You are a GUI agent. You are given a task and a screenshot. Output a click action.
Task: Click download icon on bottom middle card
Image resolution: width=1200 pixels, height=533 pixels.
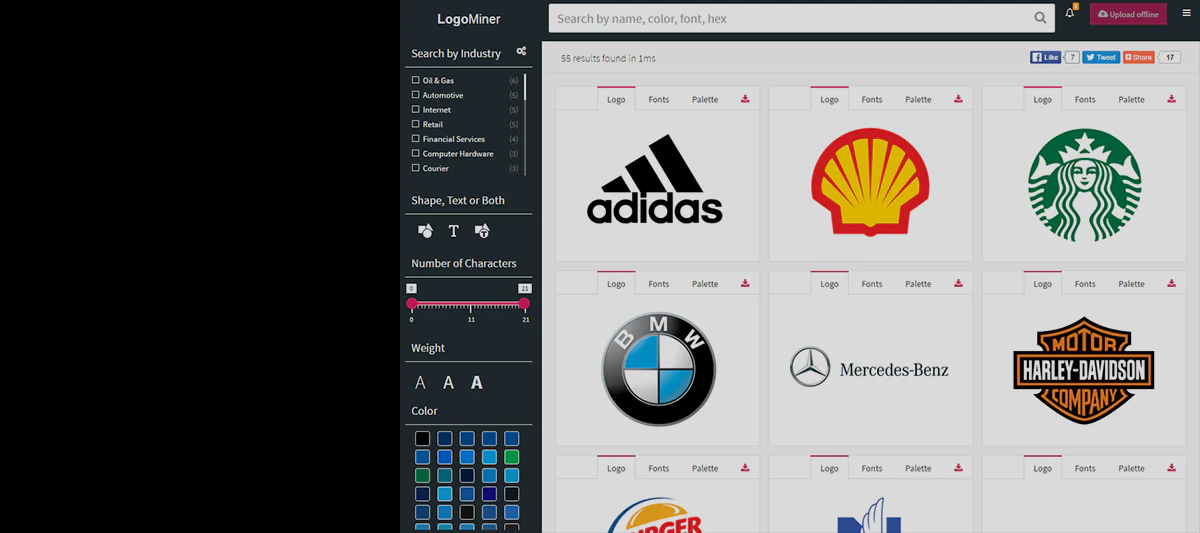pyautogui.click(x=958, y=468)
